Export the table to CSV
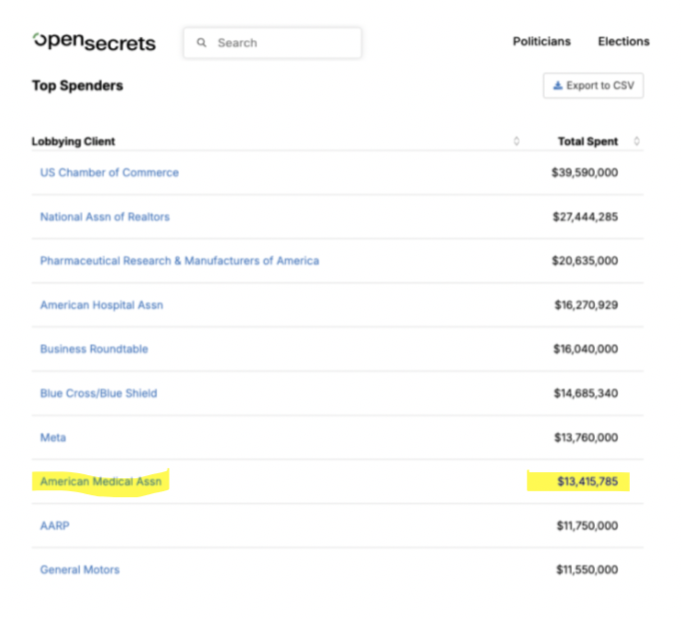 pyautogui.click(x=593, y=85)
